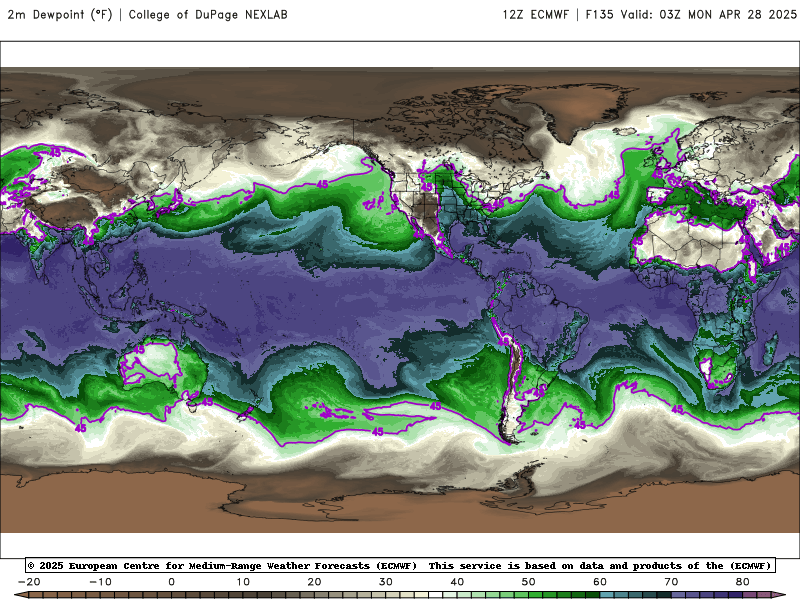This screenshot has width=800, height=600.
Task: Click the "2m Dewpoint (°F)" title text
Action: [60, 15]
